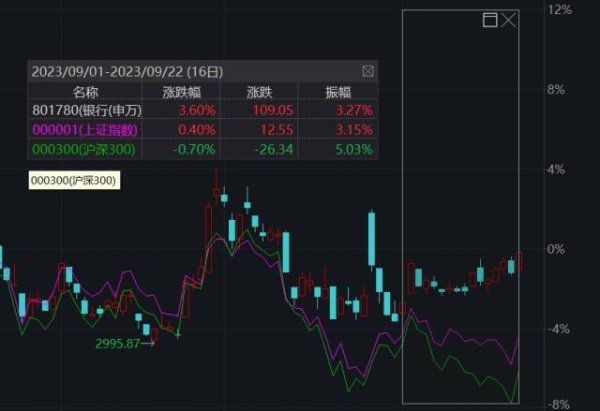Click the 3.27% amplitude value
Screen dimensions: 600x411
coord(354,111)
